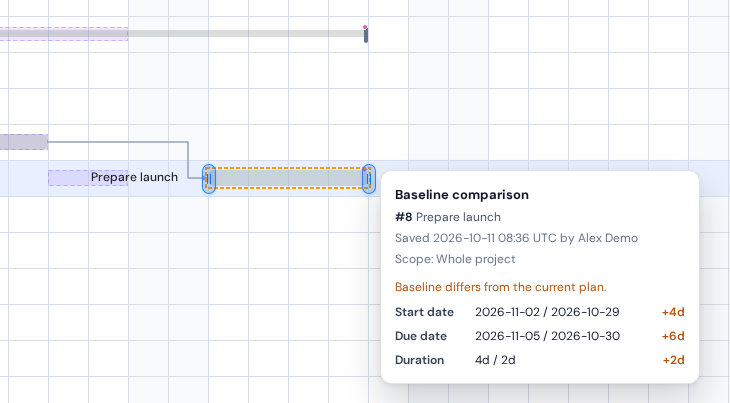Click the '+2d' duration difference

(674, 361)
